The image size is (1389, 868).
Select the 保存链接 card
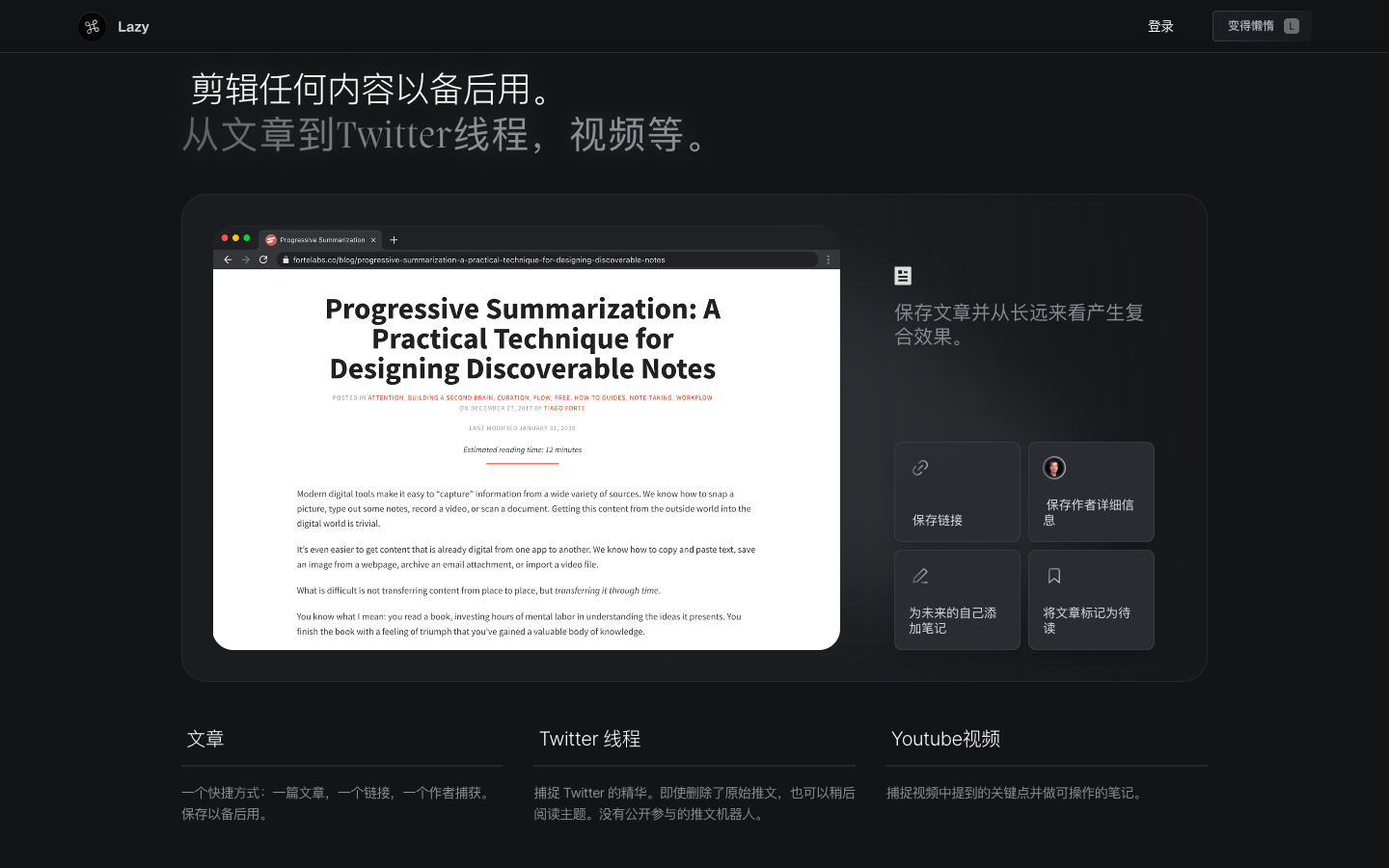957,492
